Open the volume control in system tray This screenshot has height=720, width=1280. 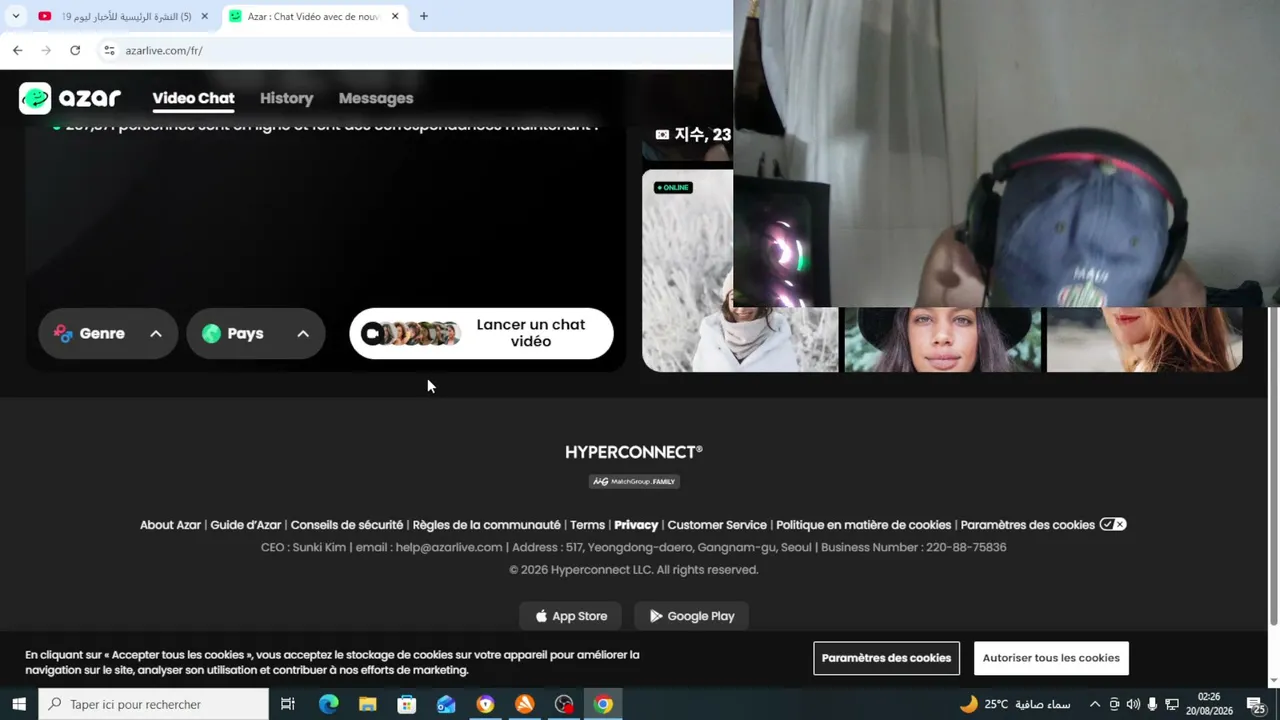[x=1133, y=704]
